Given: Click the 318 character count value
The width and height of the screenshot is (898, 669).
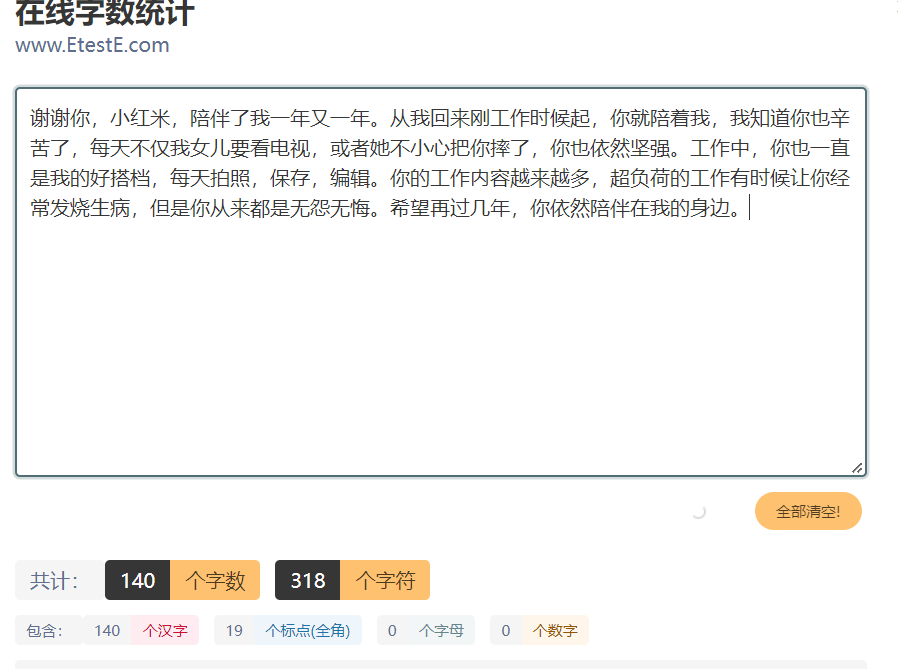Looking at the screenshot, I should click(308, 580).
